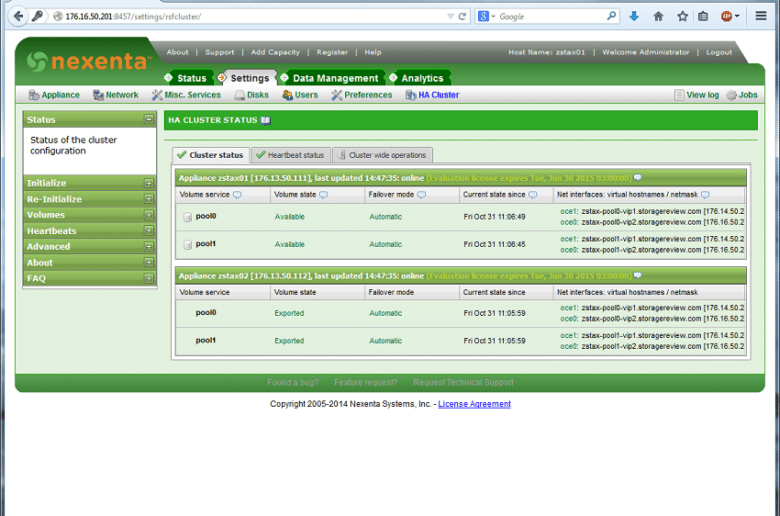Click the key icon beside the address bar
Viewport: 780px width, 516px height.
(x=37, y=16)
